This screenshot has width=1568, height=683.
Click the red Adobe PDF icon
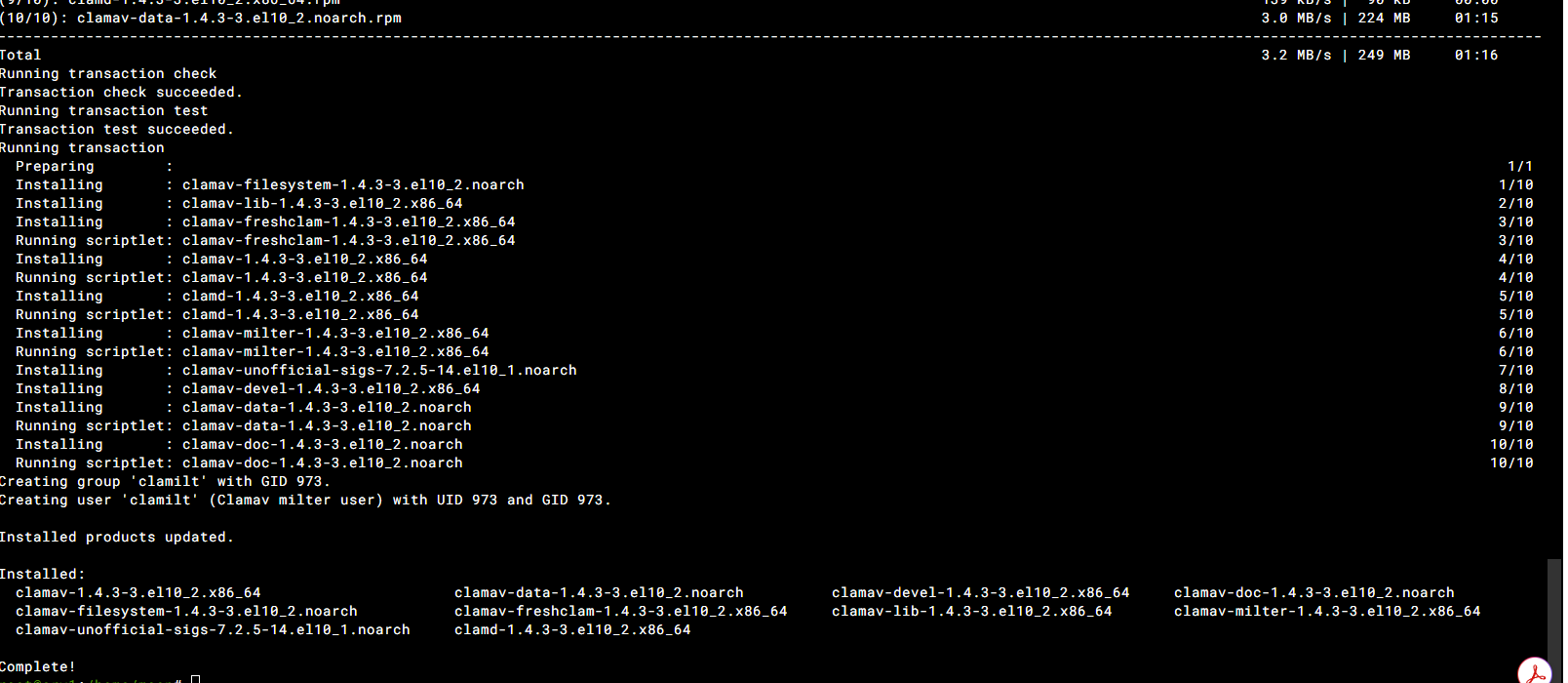(x=1536, y=672)
